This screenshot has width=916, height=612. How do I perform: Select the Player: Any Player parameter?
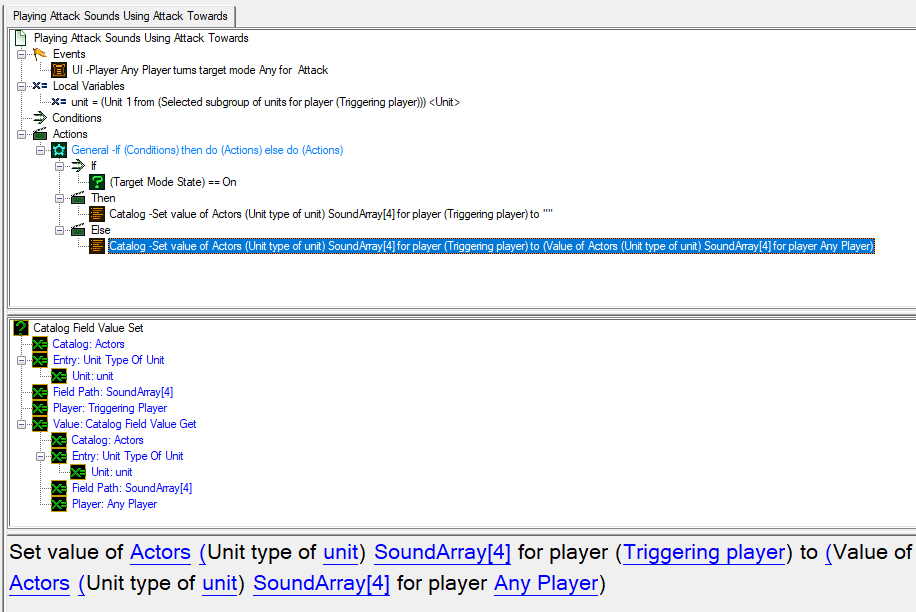(x=114, y=504)
